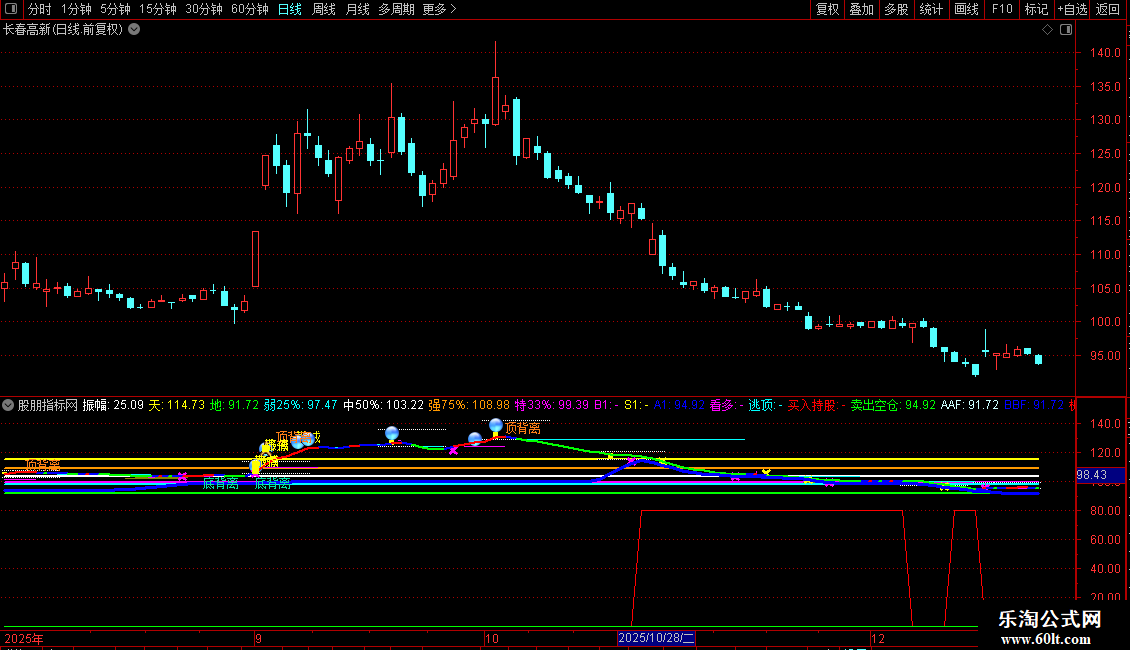
Task: Click the 2025/10/28 date marker
Action: coord(656,638)
